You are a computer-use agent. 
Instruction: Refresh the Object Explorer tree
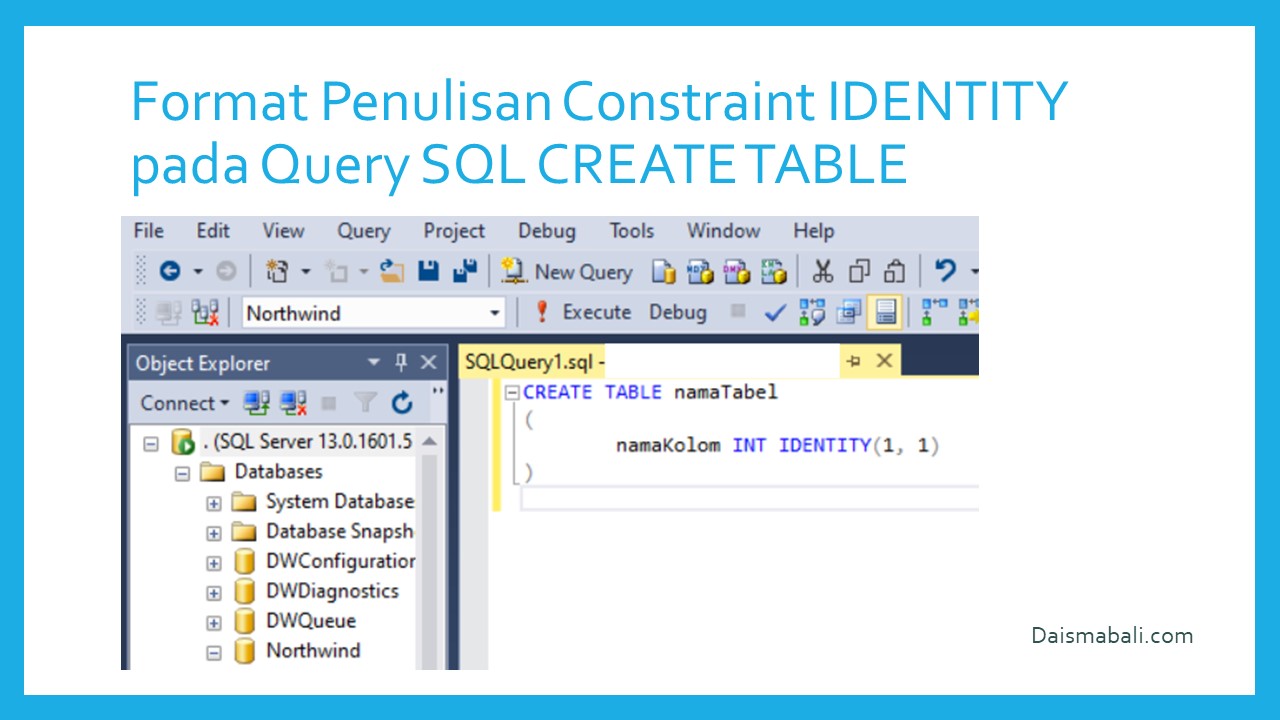coord(402,403)
